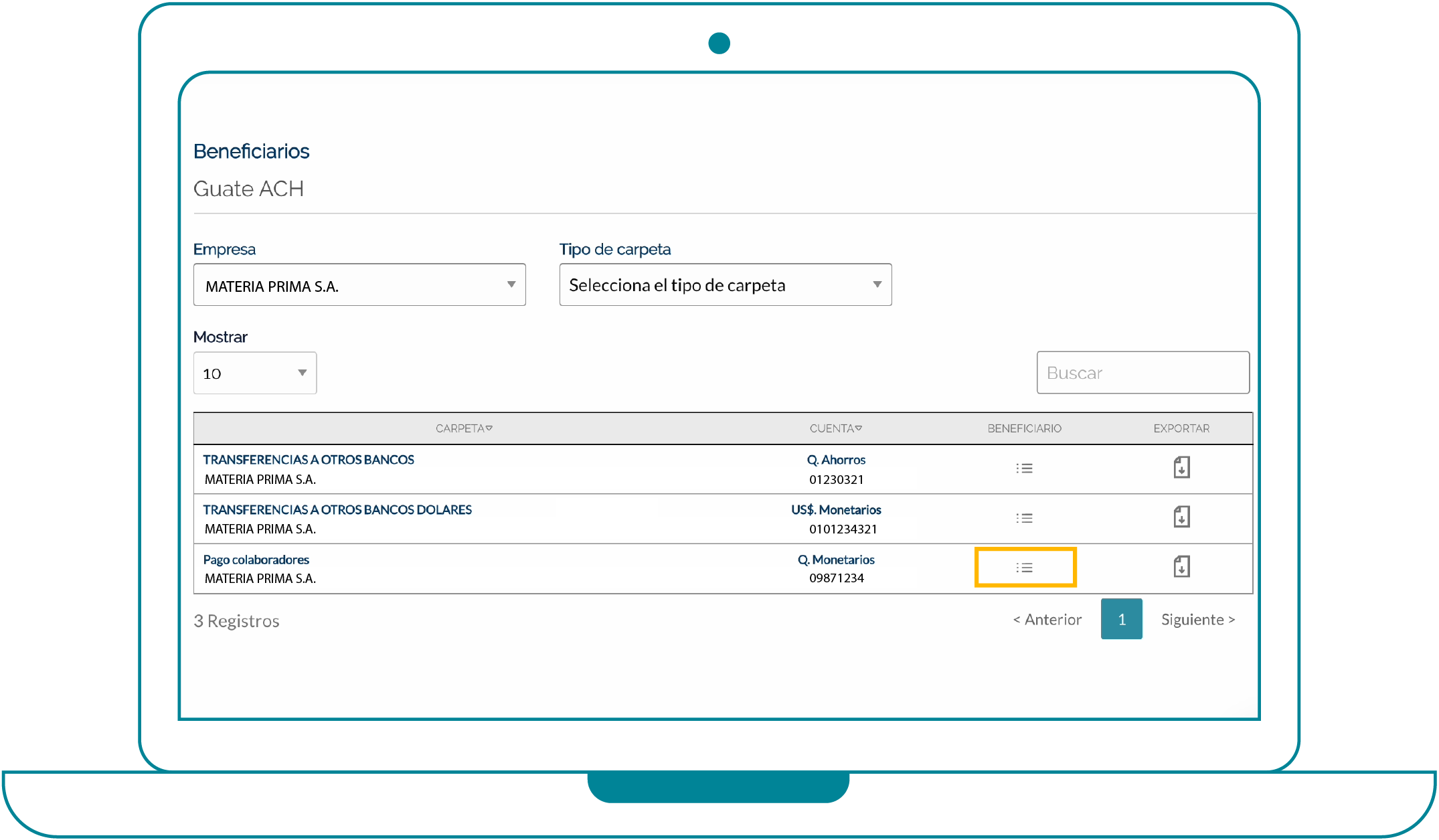The height and width of the screenshot is (840, 1439).
Task: Sort table by Carpeta column arrow
Action: (x=489, y=428)
